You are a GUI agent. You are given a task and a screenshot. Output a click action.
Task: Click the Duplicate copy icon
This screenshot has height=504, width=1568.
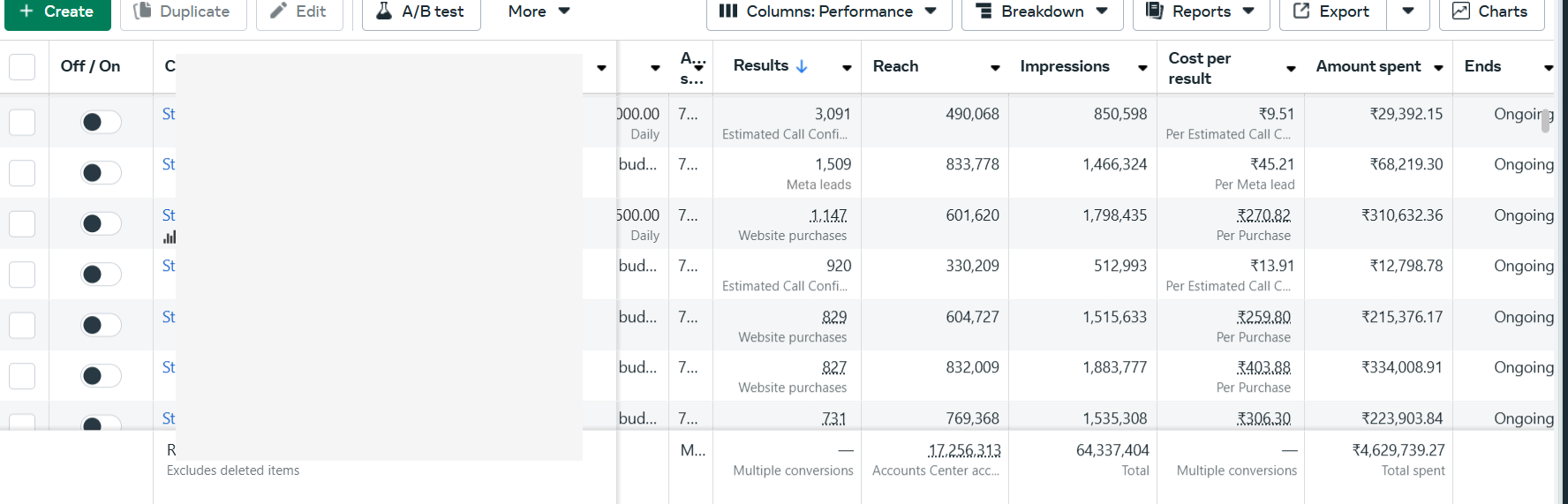click(x=142, y=11)
